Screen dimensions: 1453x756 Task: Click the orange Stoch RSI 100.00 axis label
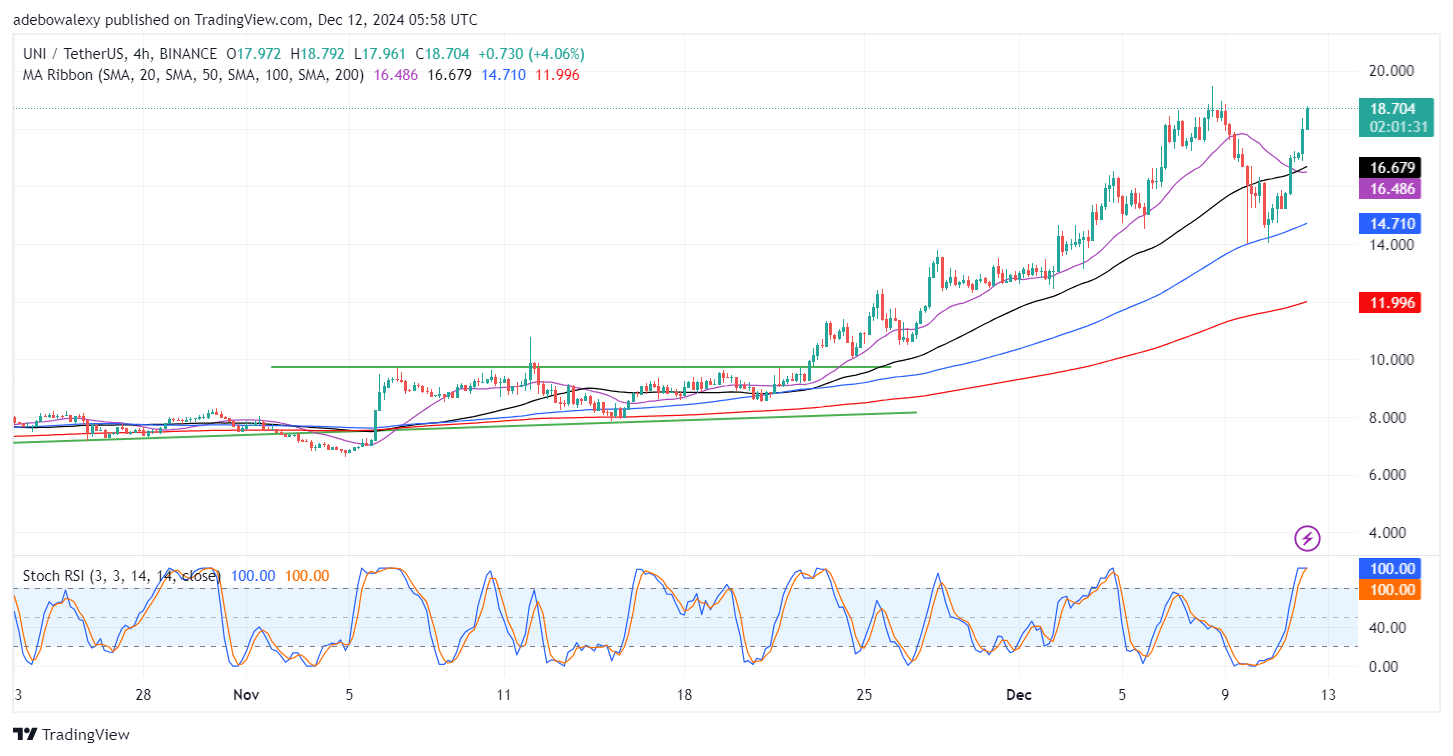pos(1392,590)
